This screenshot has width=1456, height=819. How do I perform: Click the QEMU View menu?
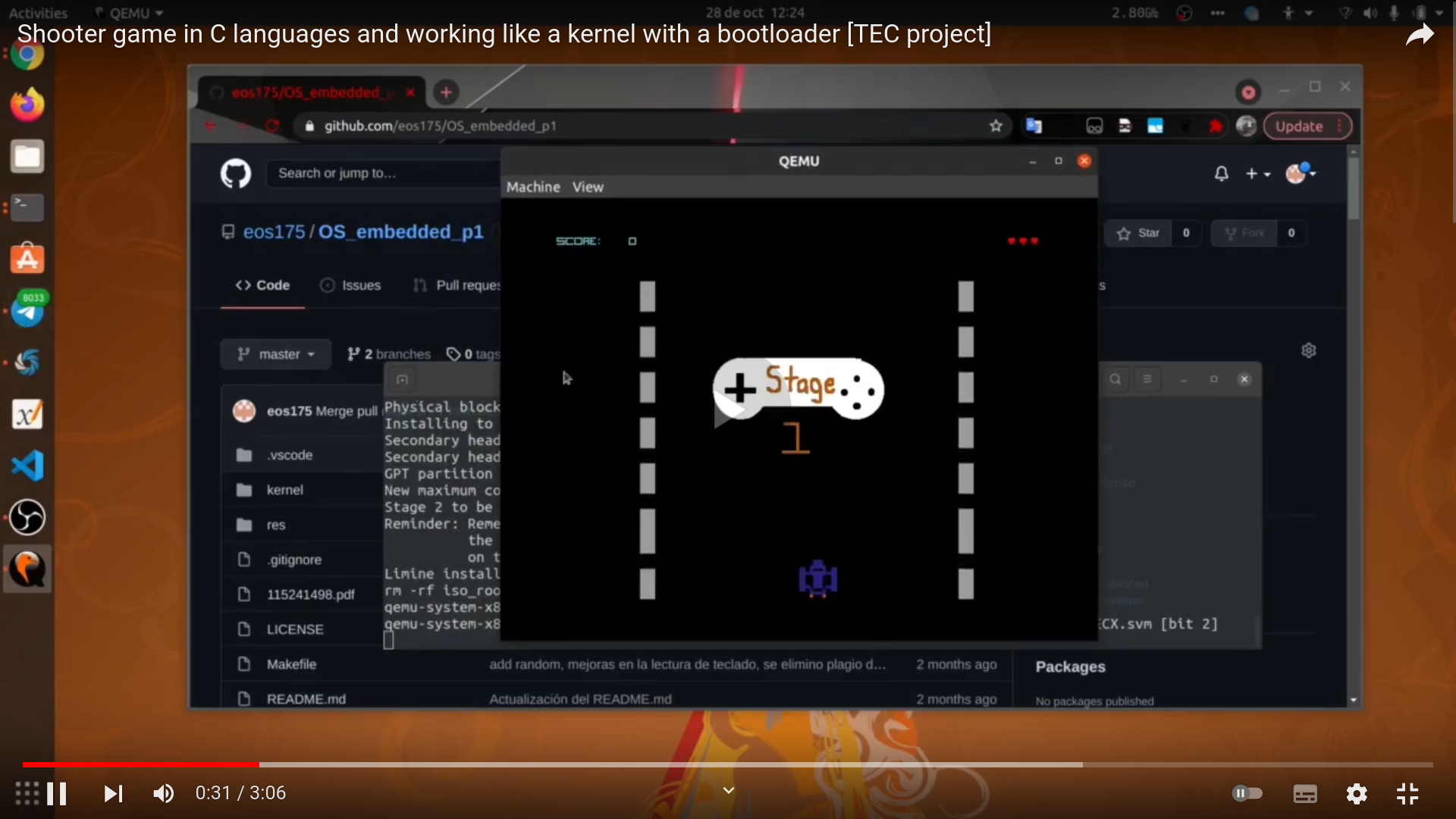point(587,187)
